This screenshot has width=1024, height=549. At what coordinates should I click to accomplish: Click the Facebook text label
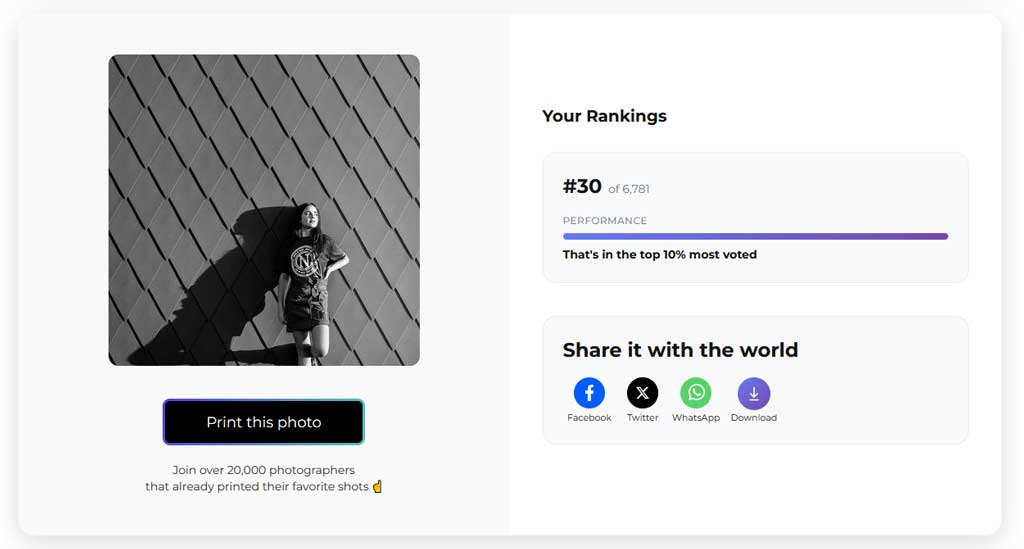(x=589, y=418)
